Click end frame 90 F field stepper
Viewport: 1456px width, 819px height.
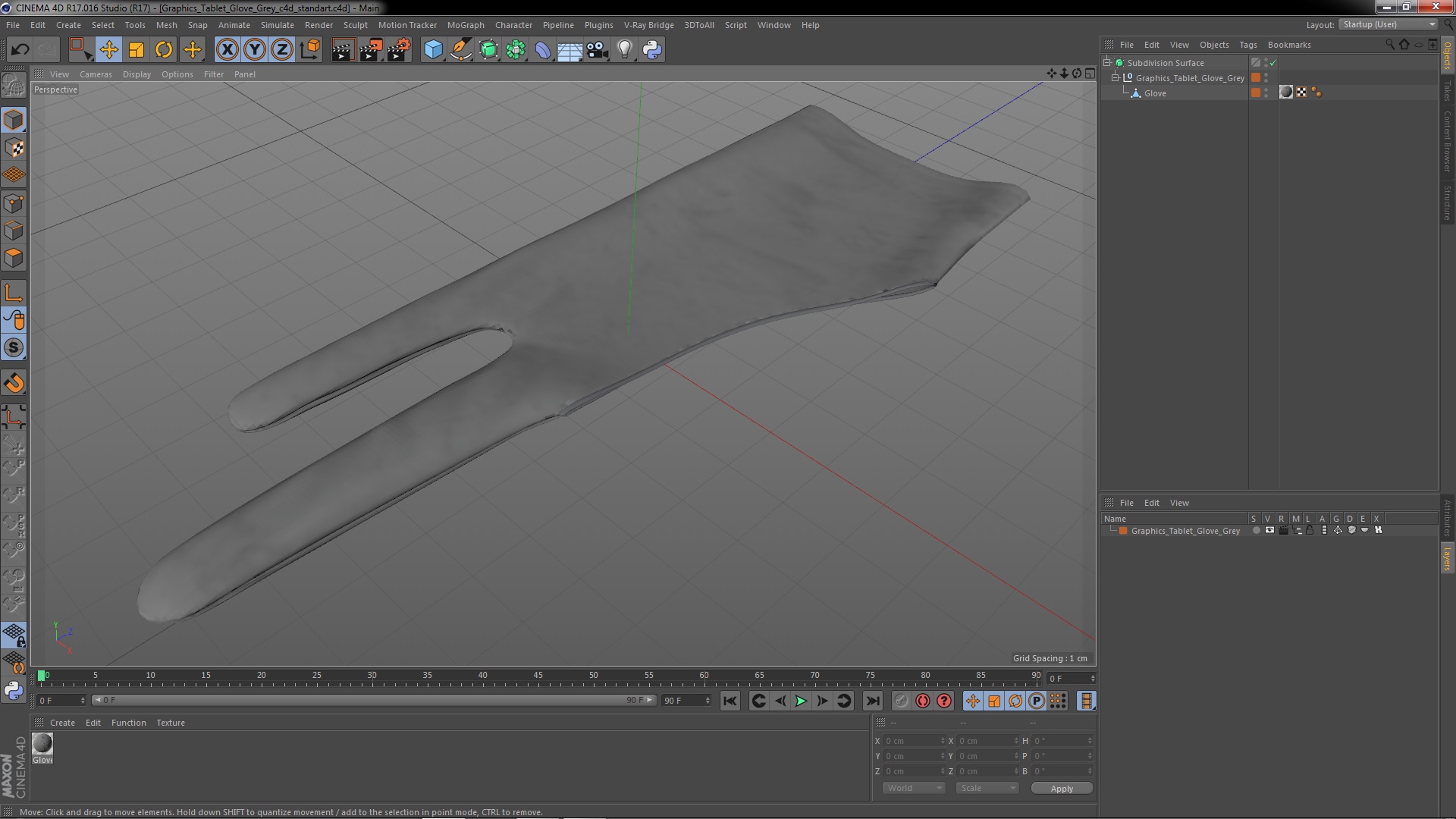[x=708, y=701]
